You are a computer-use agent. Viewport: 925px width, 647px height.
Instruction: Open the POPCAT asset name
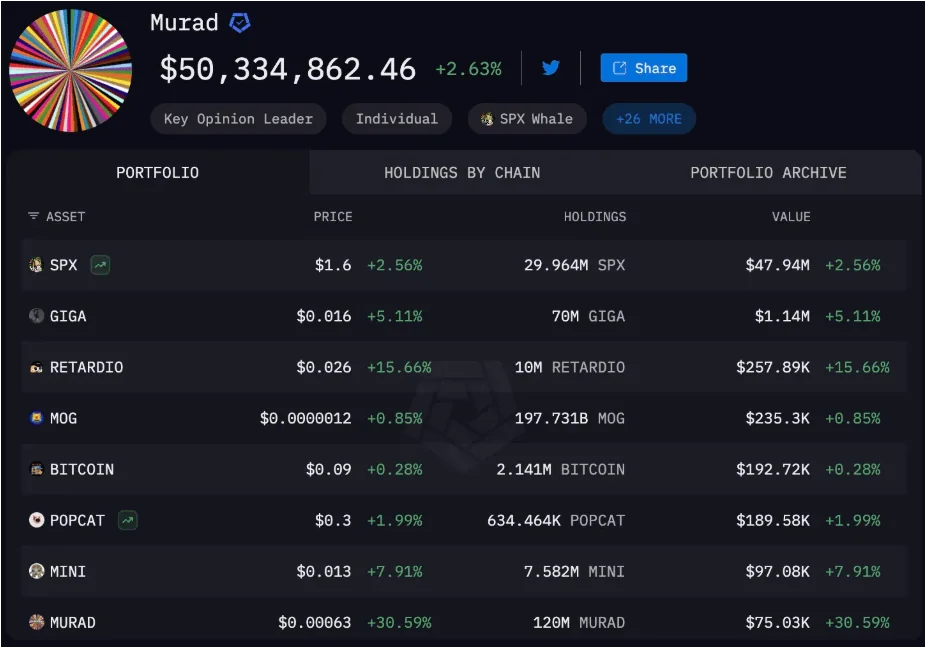(77, 521)
